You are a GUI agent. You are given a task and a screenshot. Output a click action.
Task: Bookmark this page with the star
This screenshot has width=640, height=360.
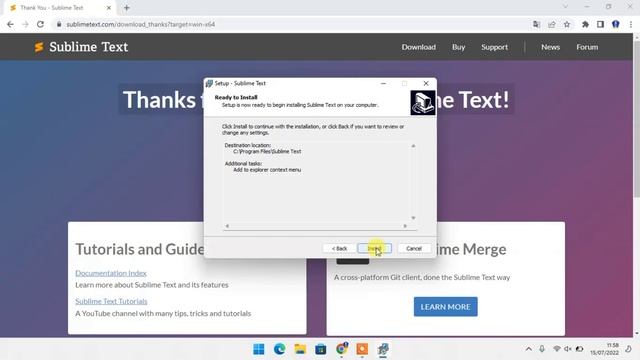[567, 24]
